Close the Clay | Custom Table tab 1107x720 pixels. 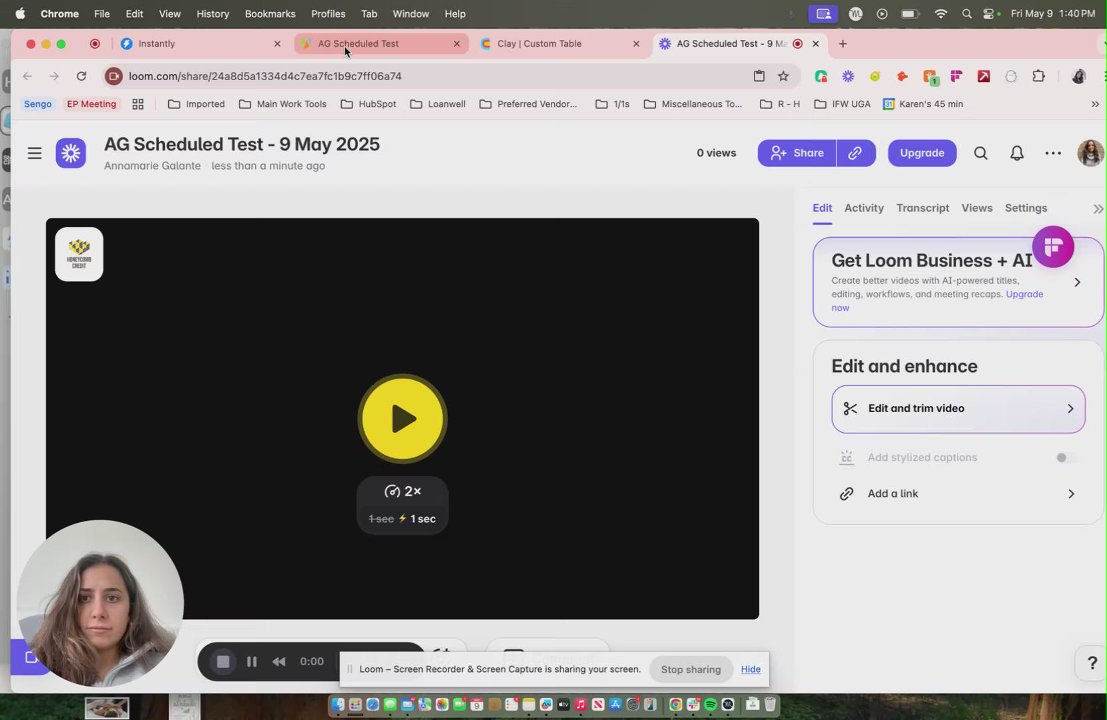click(635, 44)
